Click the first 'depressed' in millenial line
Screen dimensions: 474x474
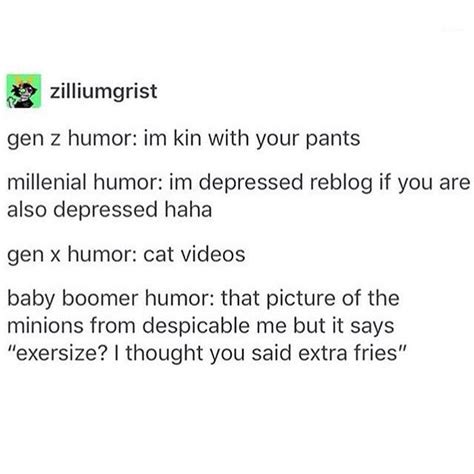[x=252, y=183]
